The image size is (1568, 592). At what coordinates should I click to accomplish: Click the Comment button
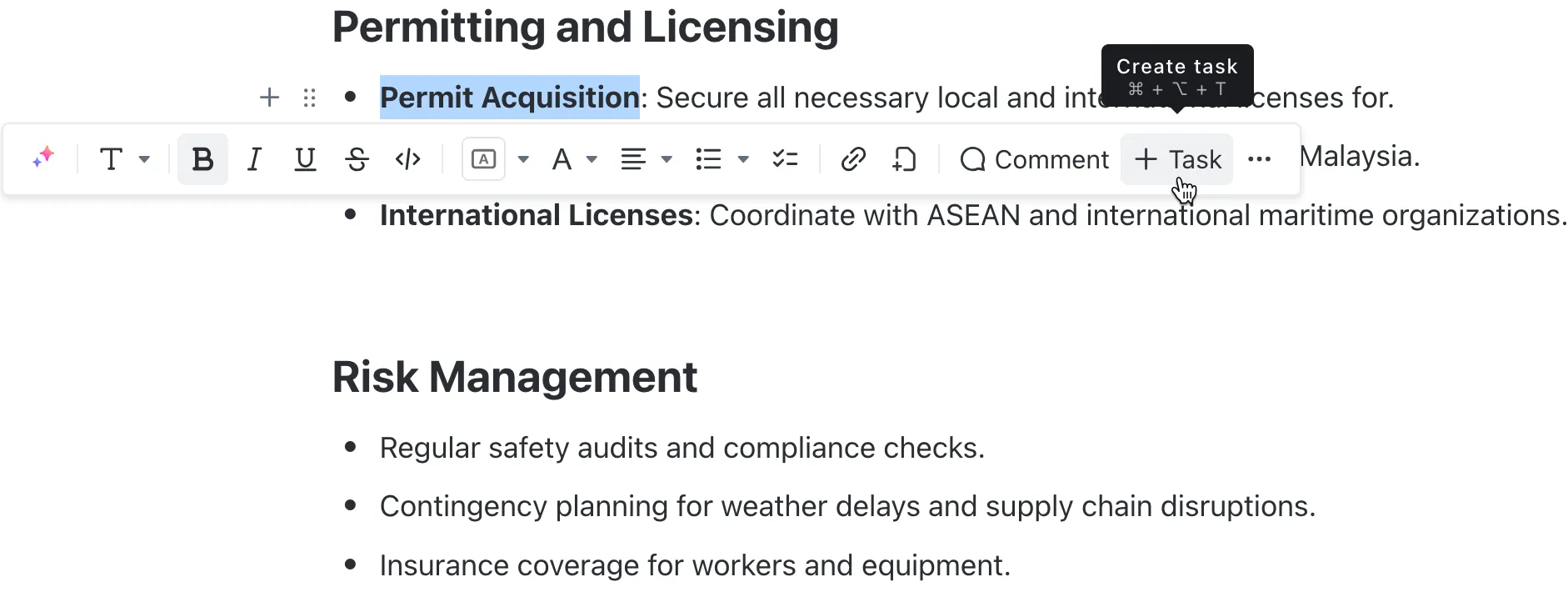point(1034,159)
